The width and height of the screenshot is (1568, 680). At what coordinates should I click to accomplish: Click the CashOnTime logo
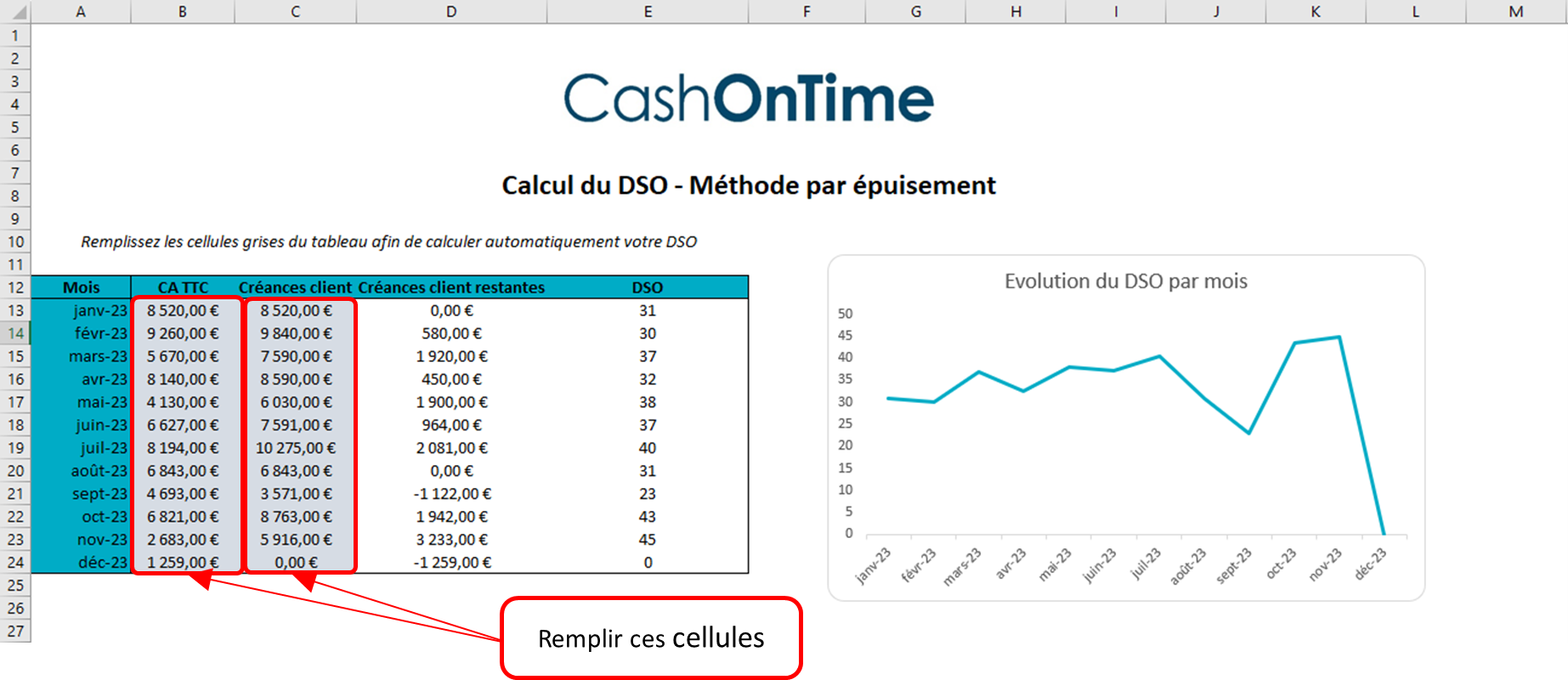749,99
